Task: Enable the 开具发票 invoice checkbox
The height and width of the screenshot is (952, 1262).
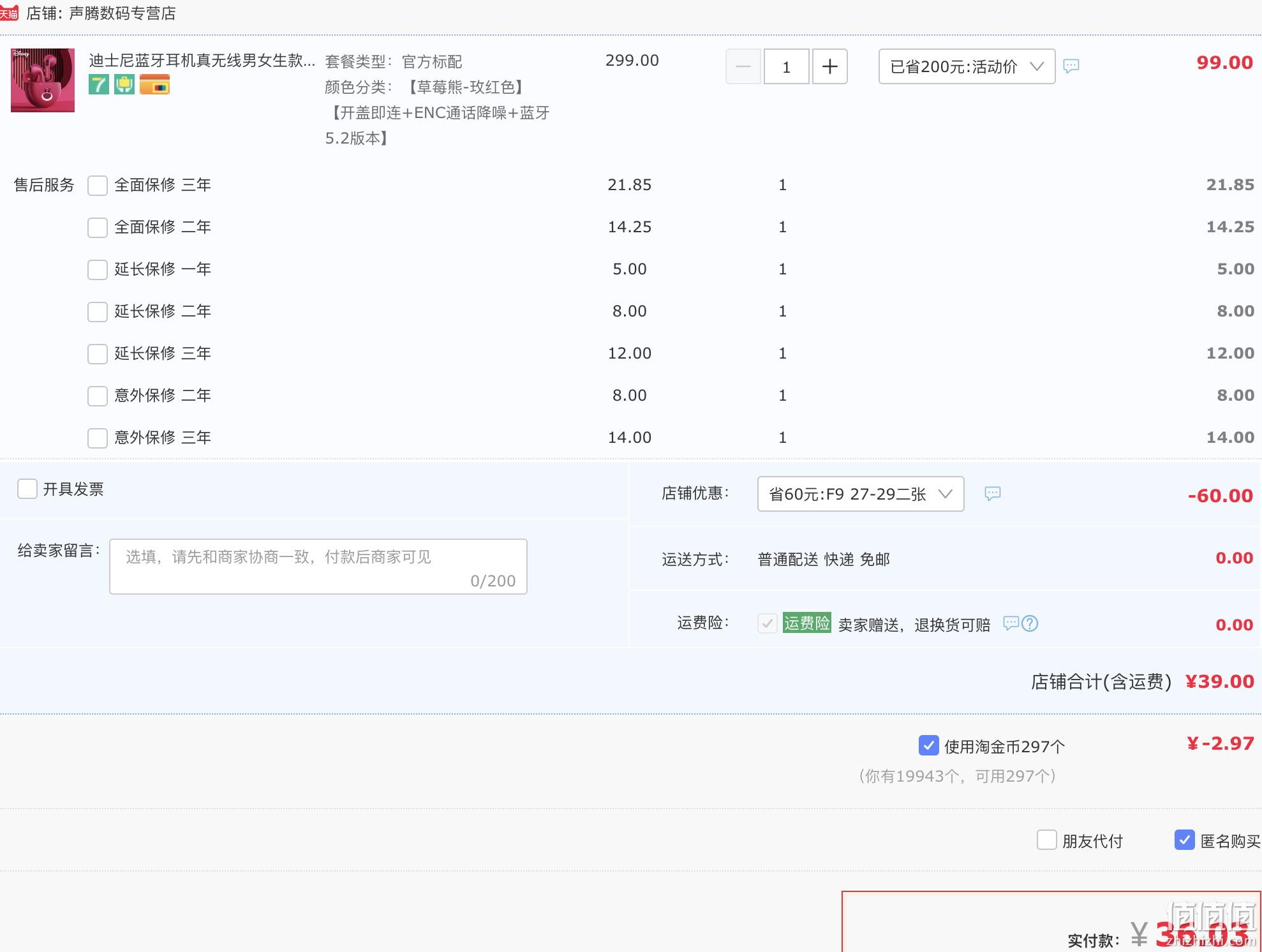Action: point(27,489)
